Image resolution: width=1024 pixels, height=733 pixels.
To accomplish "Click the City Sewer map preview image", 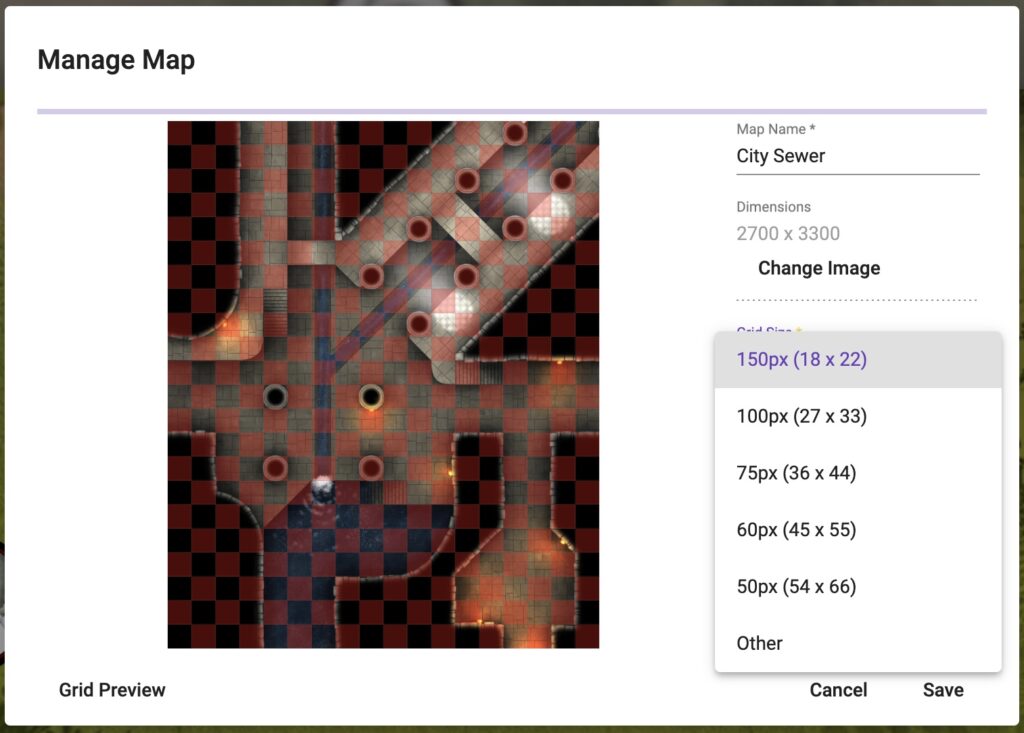I will [383, 385].
